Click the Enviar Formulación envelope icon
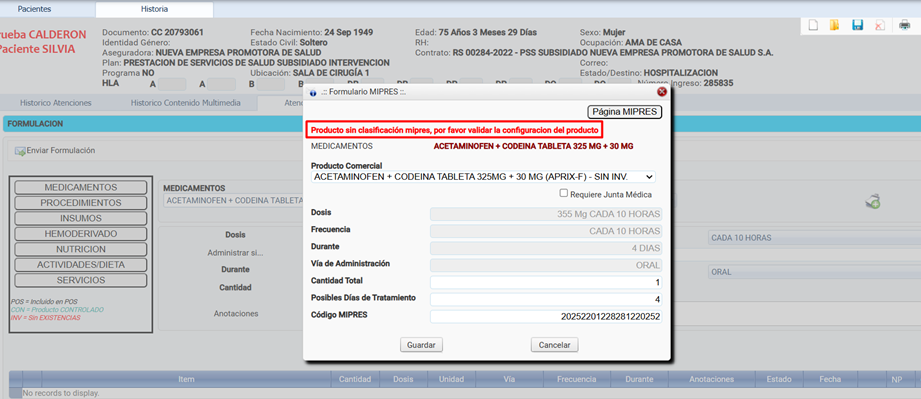921x399 pixels. pos(20,151)
